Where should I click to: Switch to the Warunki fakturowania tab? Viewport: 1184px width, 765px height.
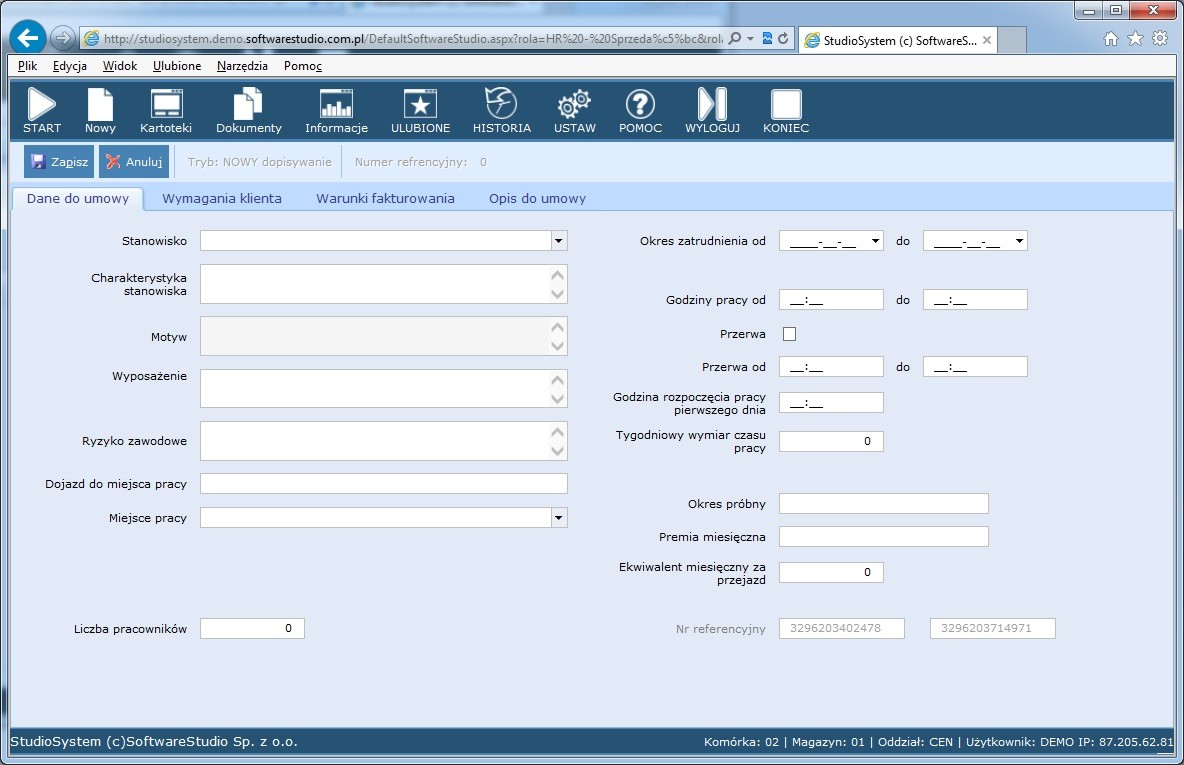tap(385, 199)
